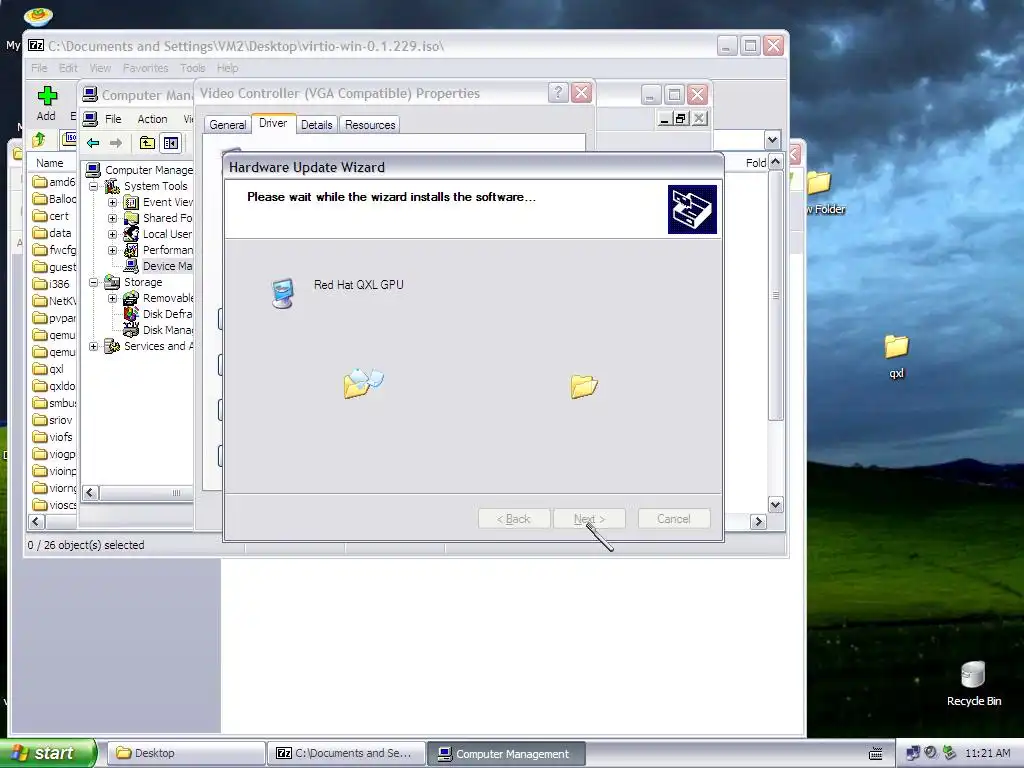Click scroll-left arrow under Computer Management tree
Screen dimensions: 1024x768
click(91, 493)
